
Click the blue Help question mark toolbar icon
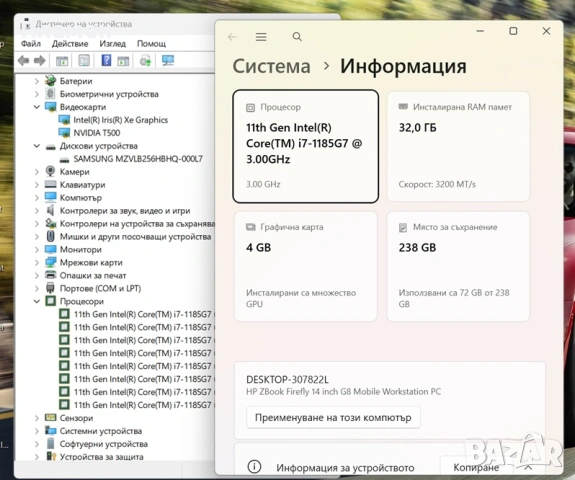(x=106, y=60)
